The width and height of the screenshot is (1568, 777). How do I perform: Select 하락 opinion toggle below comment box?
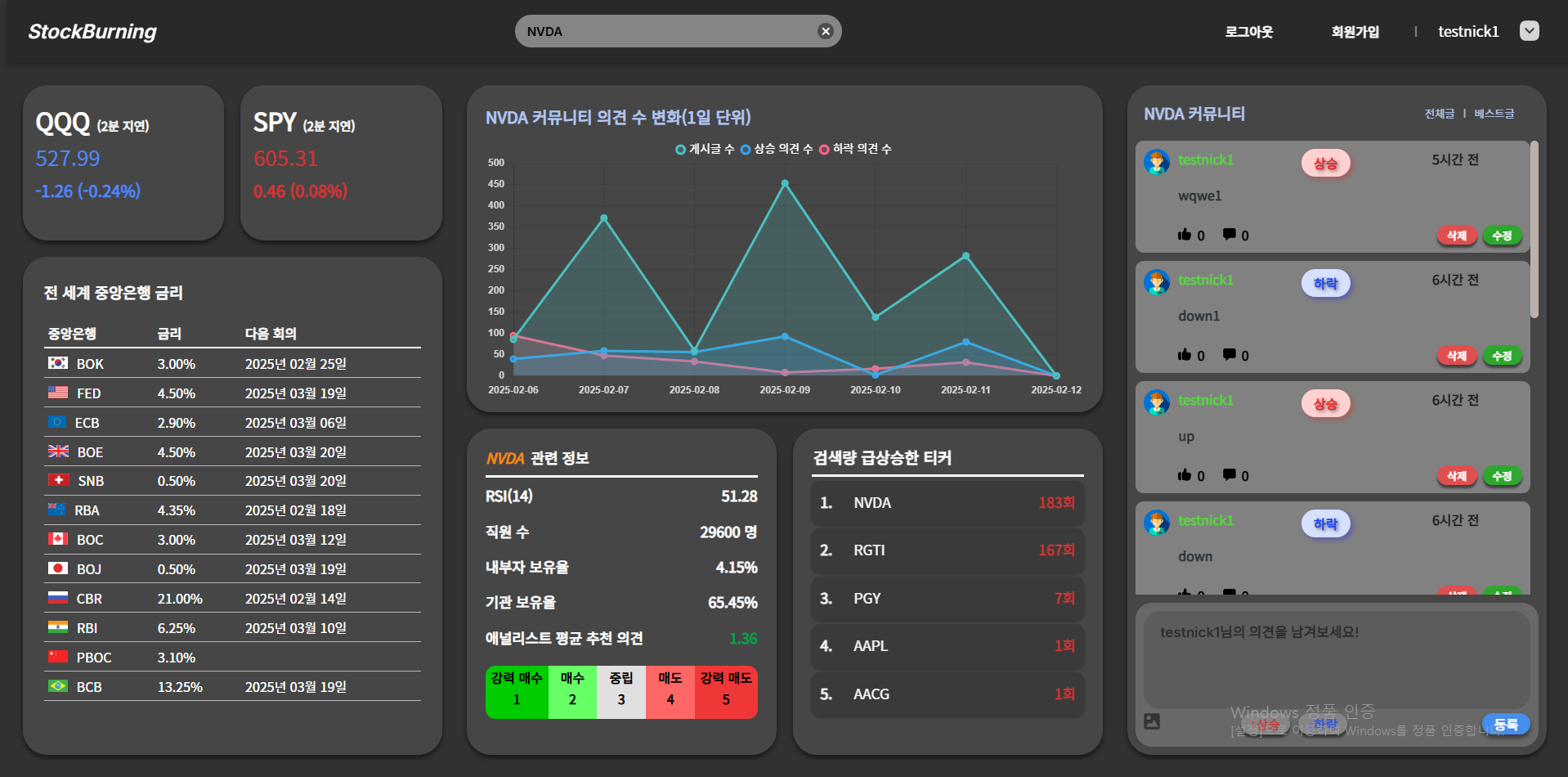coord(1324,725)
